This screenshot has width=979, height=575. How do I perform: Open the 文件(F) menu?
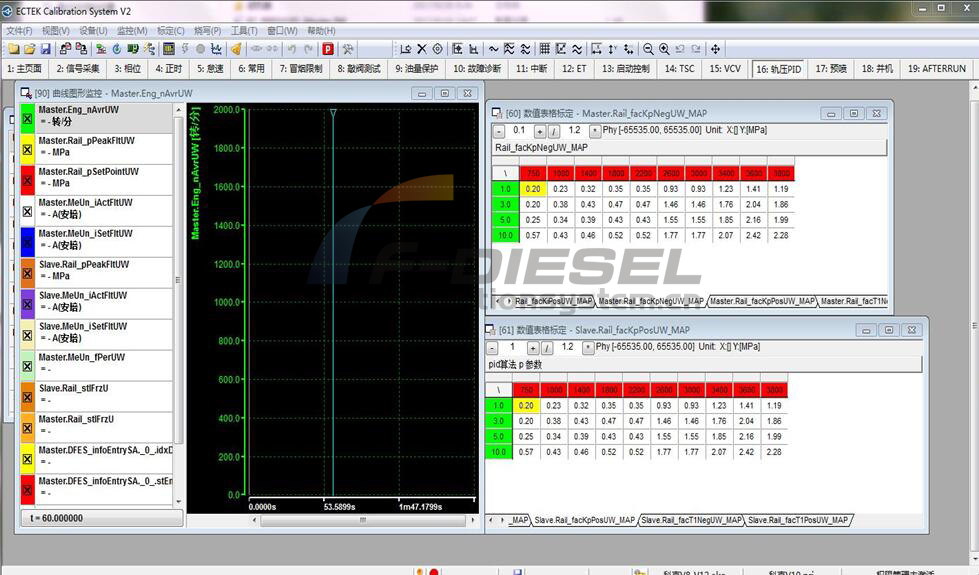click(x=19, y=31)
